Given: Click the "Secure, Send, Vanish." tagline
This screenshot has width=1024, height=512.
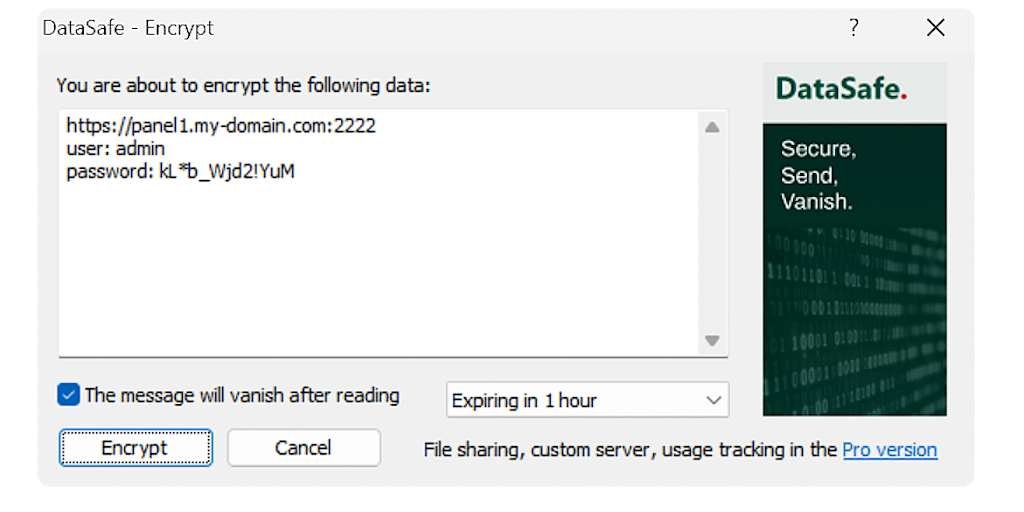Looking at the screenshot, I should [x=818, y=175].
